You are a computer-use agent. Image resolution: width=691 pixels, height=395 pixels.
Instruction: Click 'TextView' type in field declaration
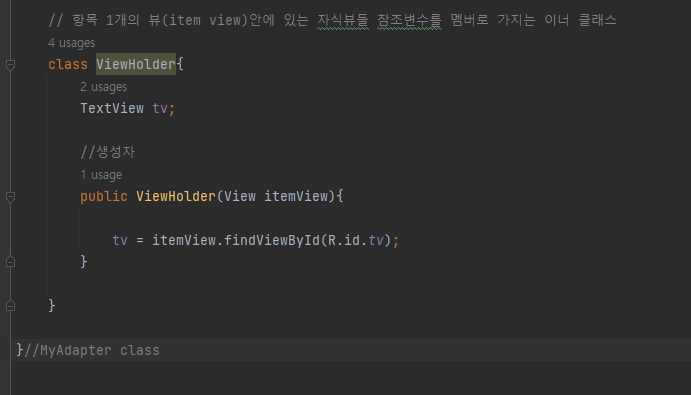pyautogui.click(x=112, y=108)
